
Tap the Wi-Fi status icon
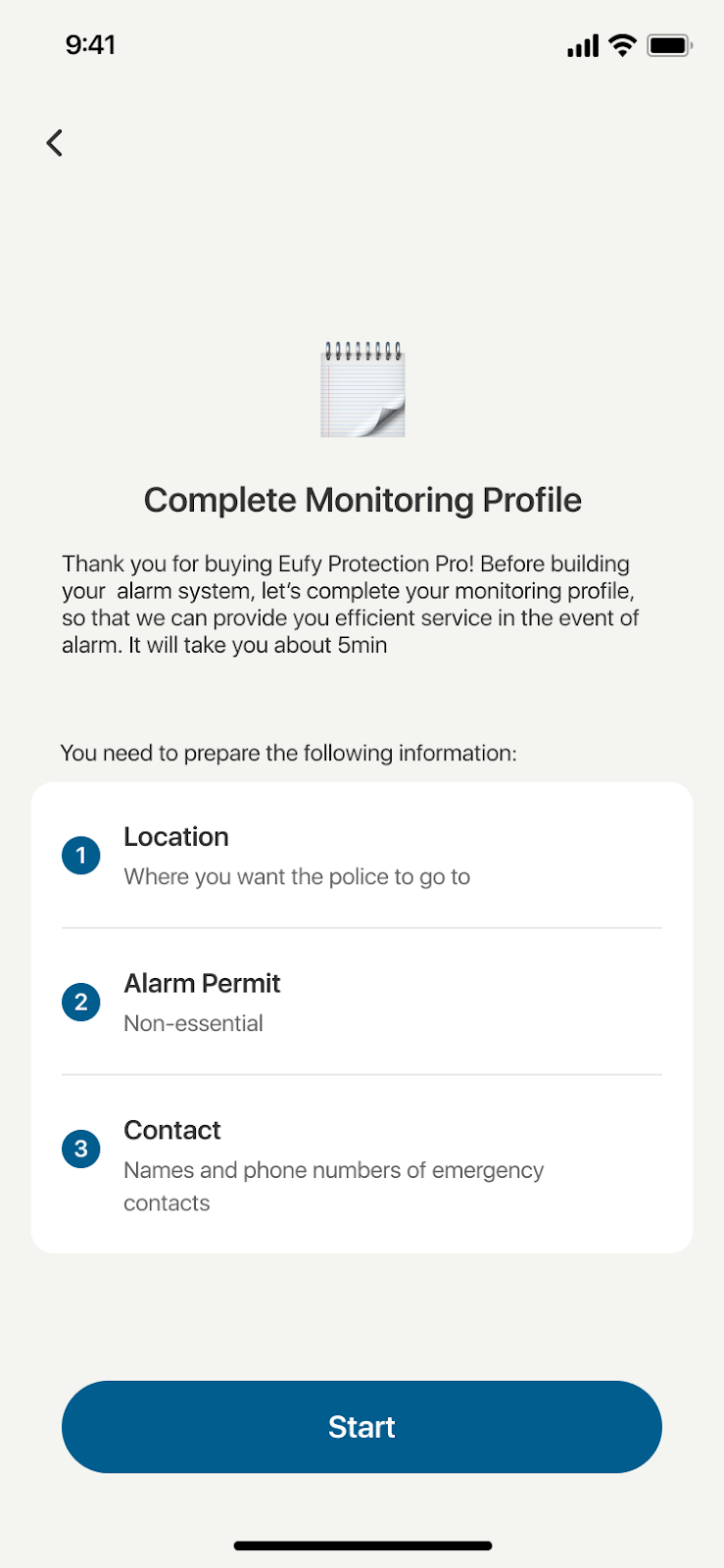622,45
